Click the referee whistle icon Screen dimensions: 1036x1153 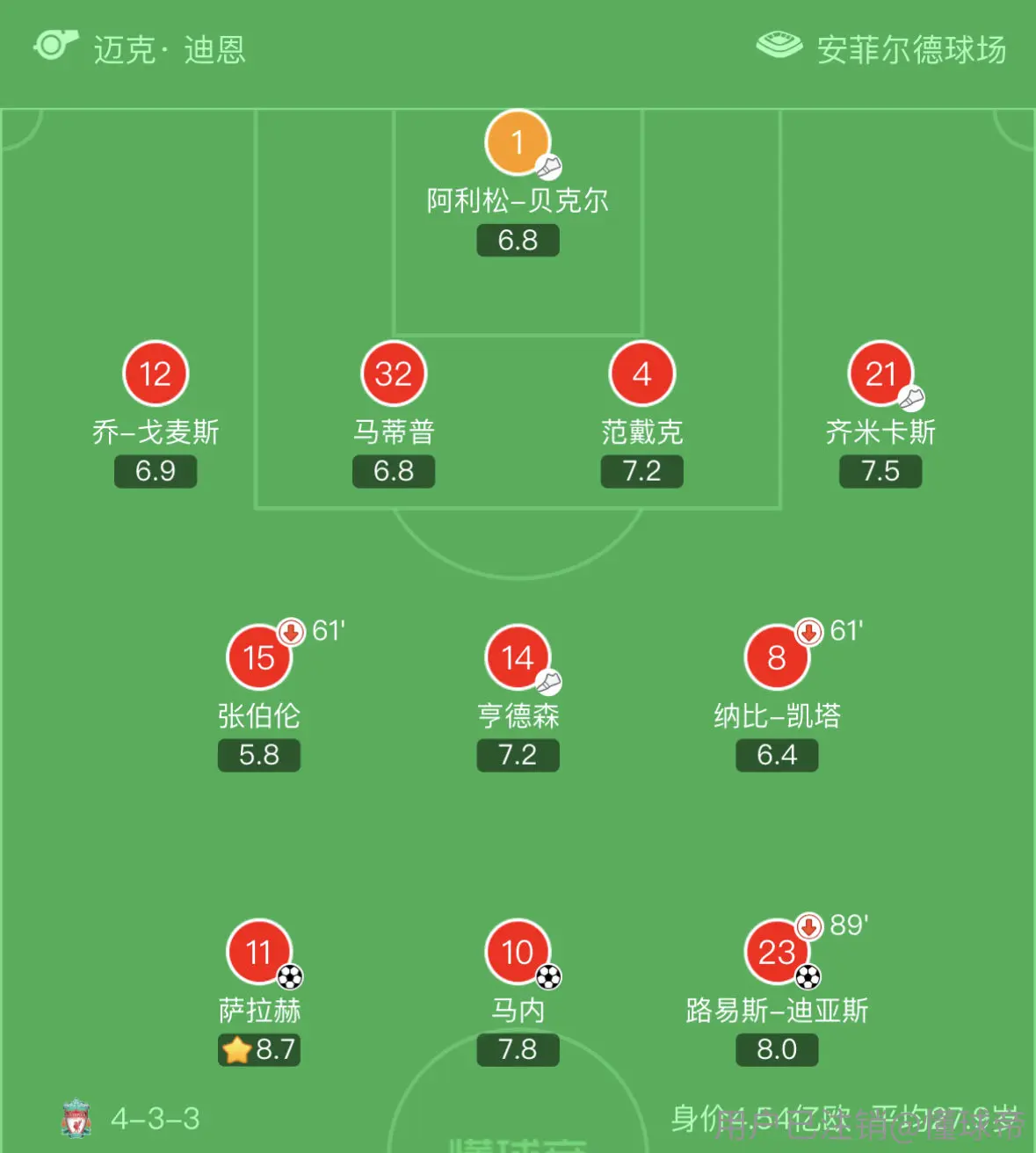tap(56, 46)
